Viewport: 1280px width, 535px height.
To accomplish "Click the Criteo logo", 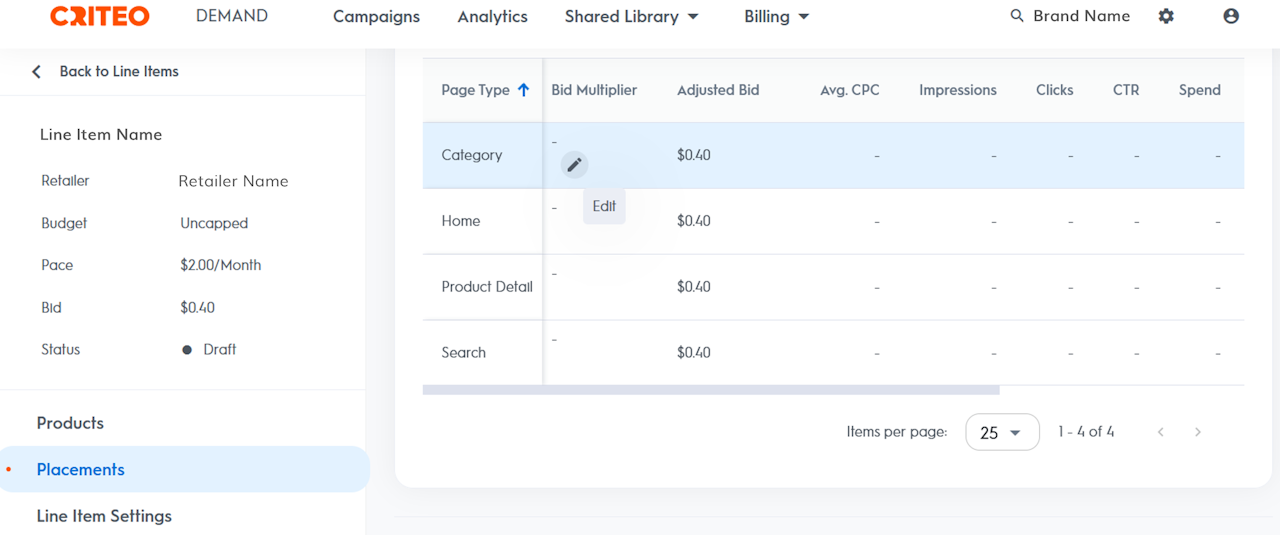I will (x=100, y=16).
